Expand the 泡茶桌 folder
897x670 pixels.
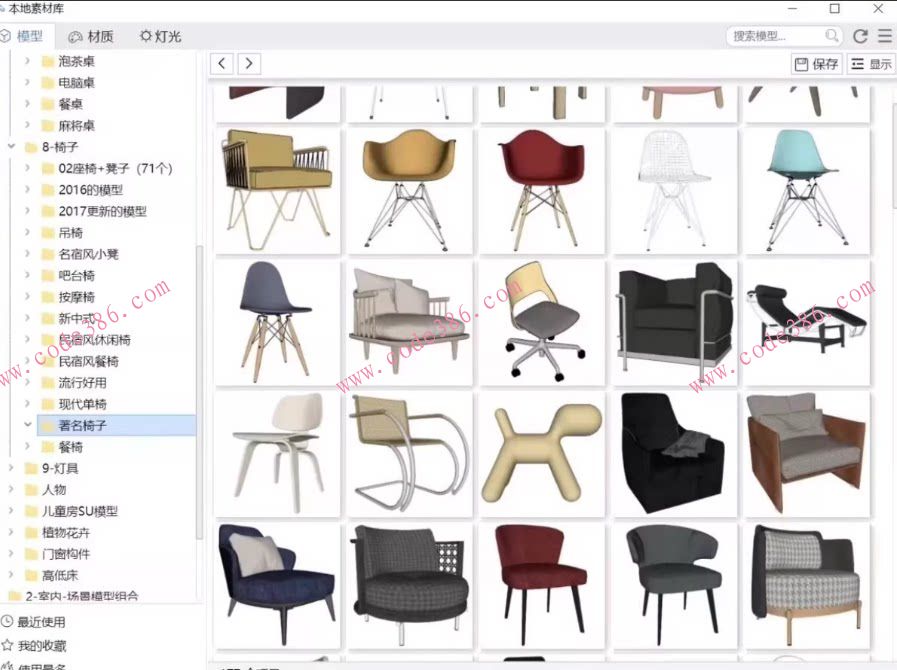click(27, 61)
